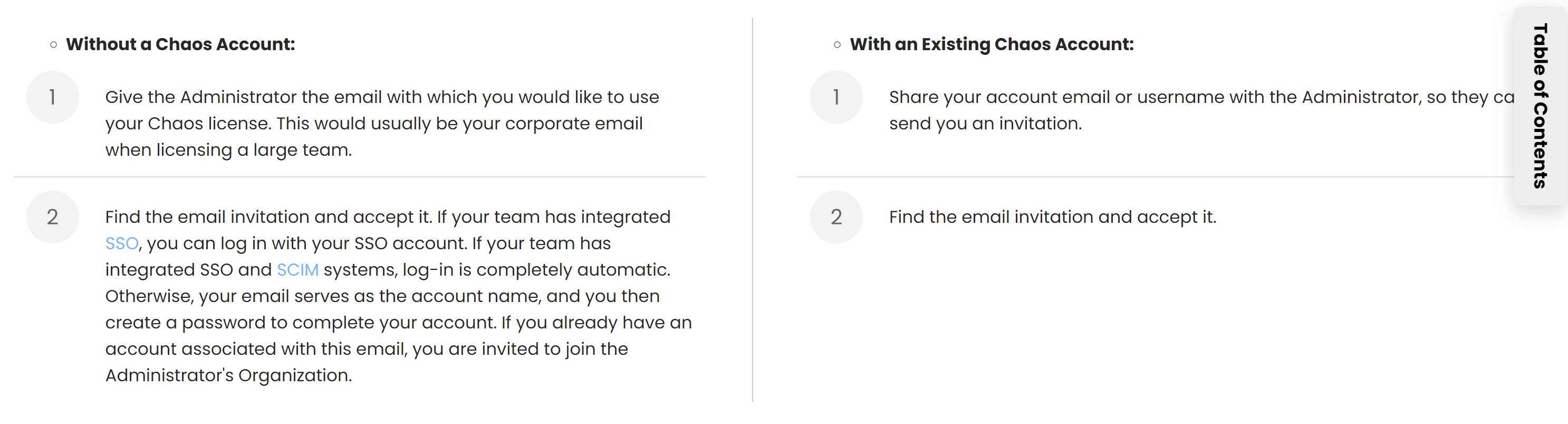This screenshot has width=1568, height=424.
Task: Click step 1 circle under Without a Chaos Account
Action: [52, 98]
